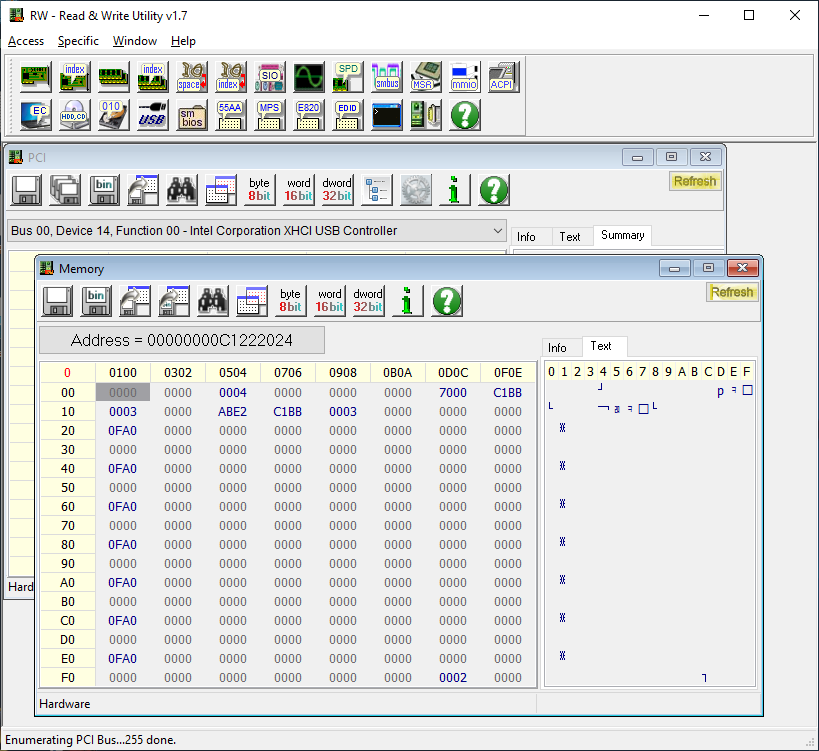Expand the PCI device selection dropdown
Viewport: 819px width, 751px height.
(498, 231)
